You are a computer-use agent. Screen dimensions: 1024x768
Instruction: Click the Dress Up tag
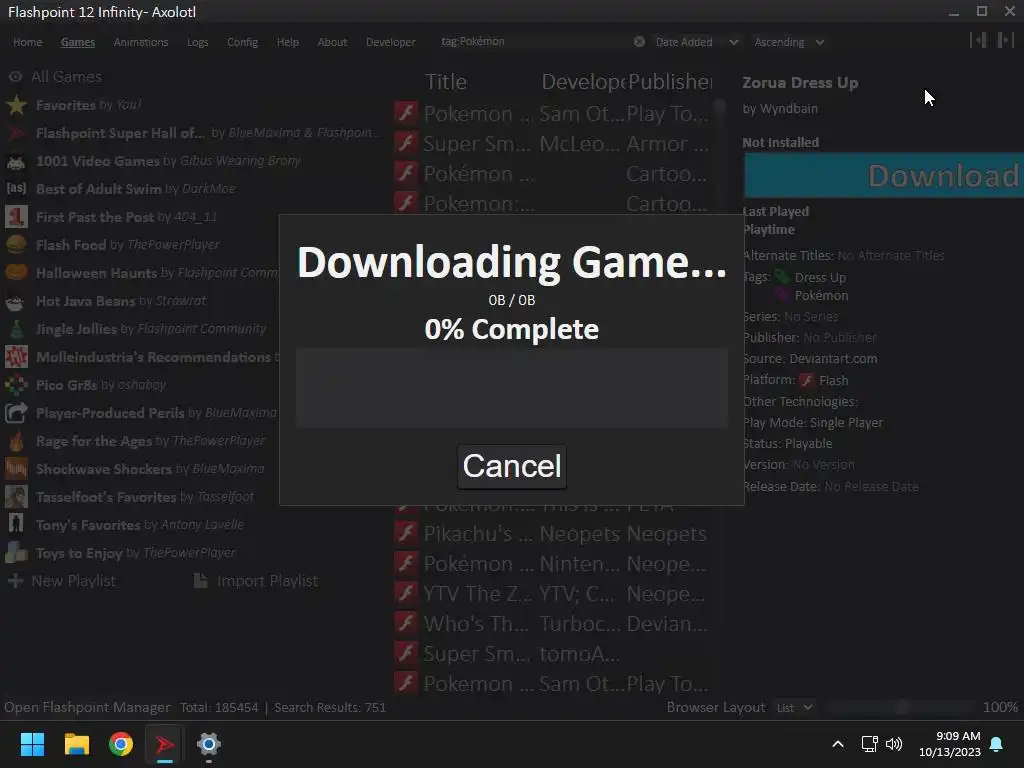coord(820,278)
